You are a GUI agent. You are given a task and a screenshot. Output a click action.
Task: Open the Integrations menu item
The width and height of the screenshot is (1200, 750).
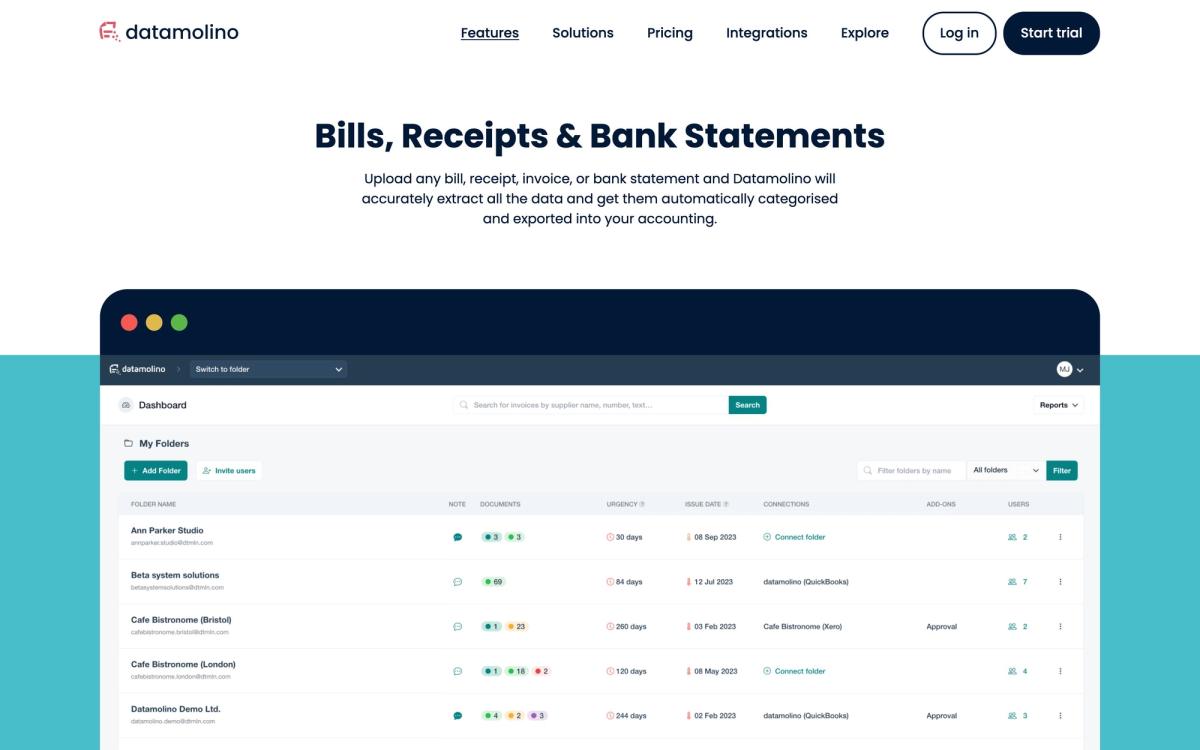[x=767, y=33]
